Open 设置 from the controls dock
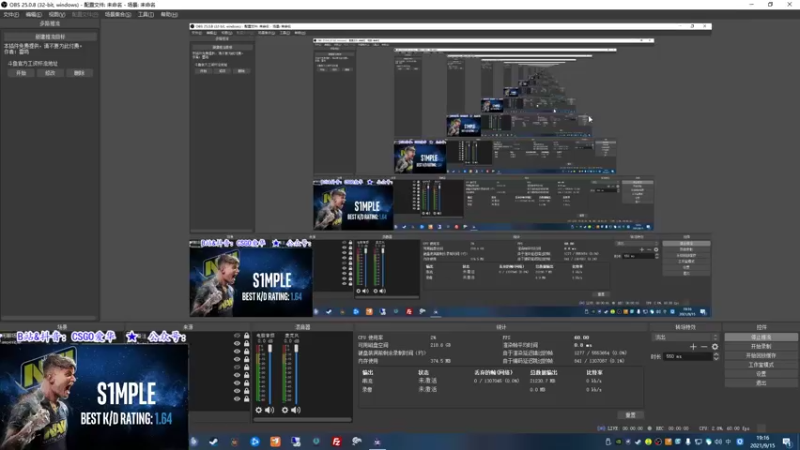800x450 pixels. 761,373
